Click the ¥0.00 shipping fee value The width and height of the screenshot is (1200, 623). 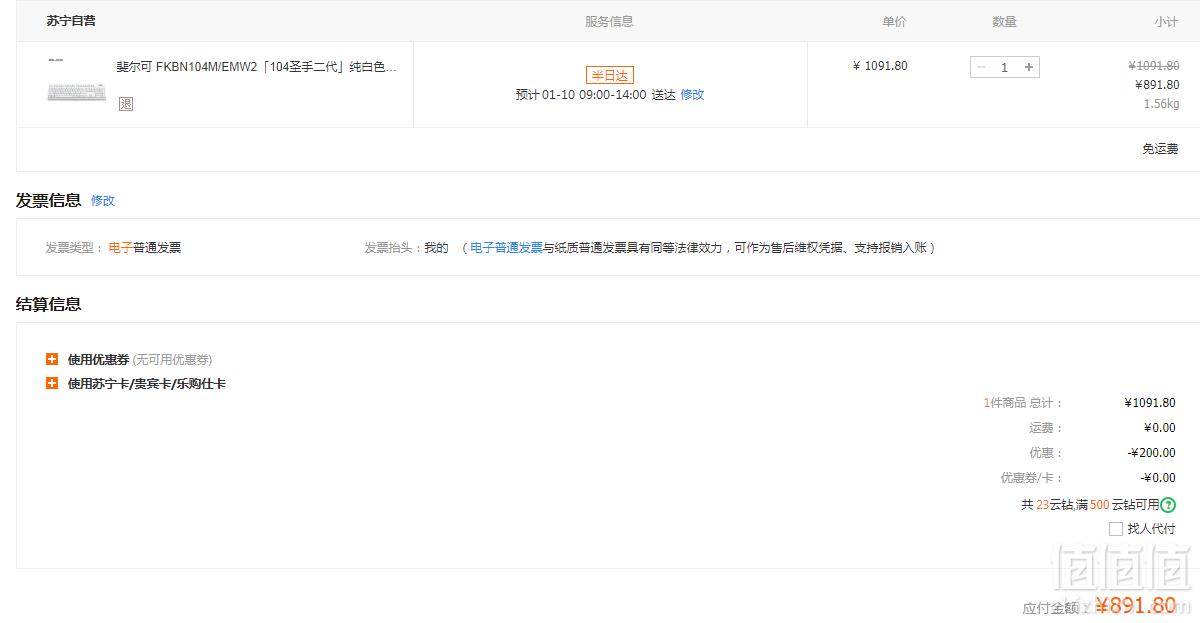[1159, 428]
